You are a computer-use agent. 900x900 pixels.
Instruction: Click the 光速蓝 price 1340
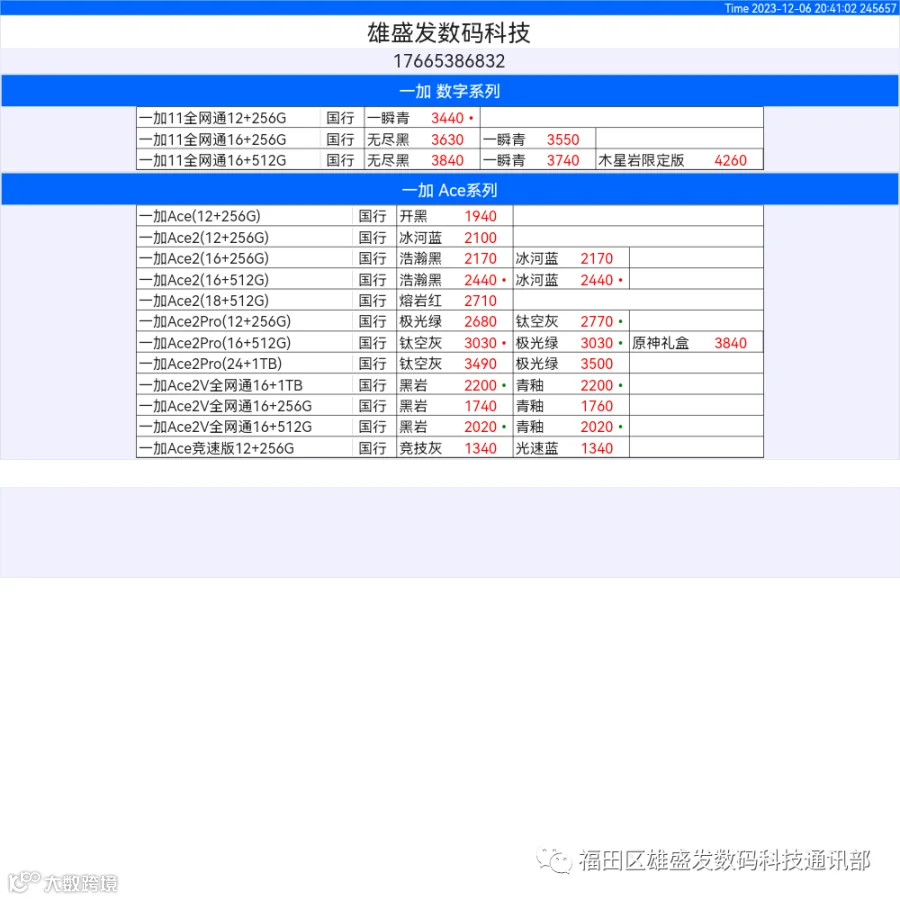[597, 448]
